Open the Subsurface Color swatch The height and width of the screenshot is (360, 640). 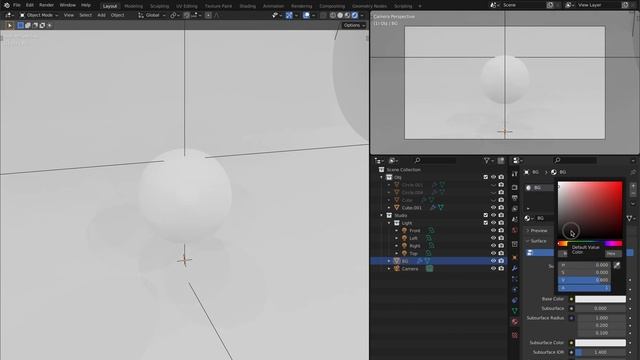click(x=600, y=342)
